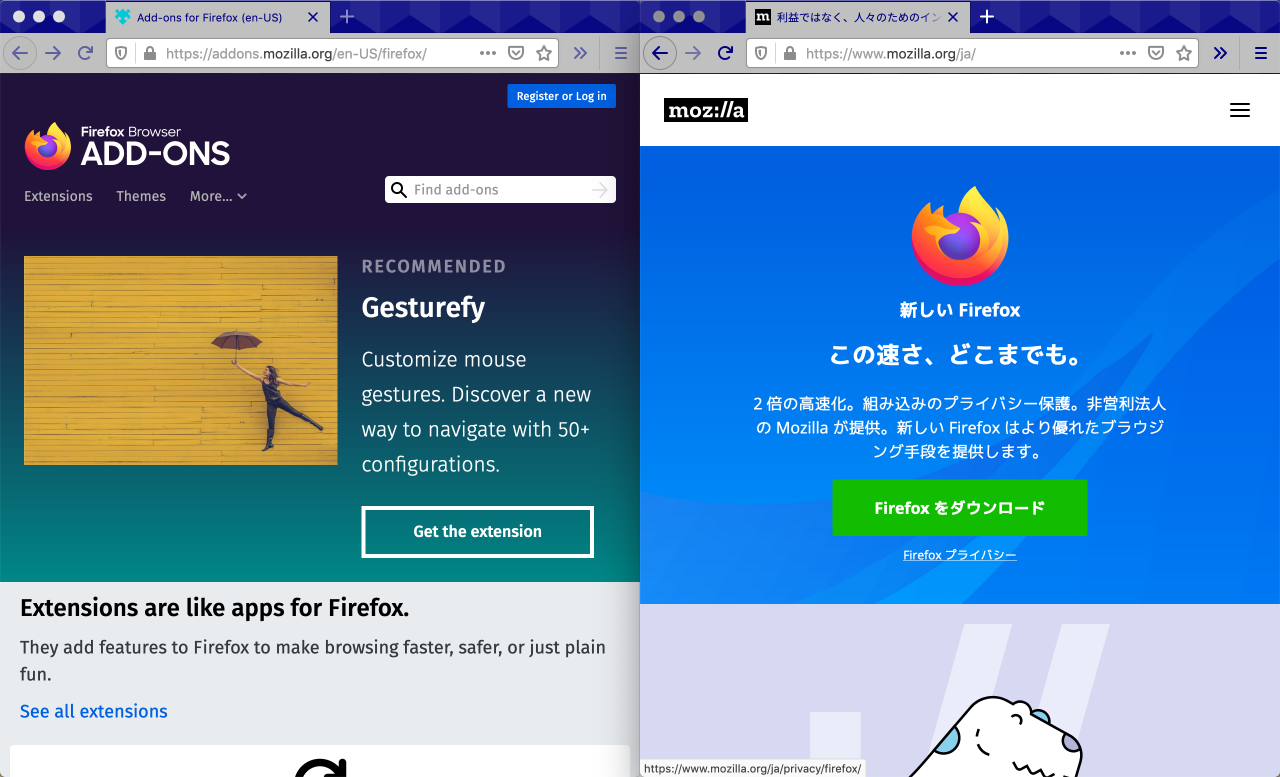This screenshot has height=777, width=1280.
Task: Open the Gesturefy umbrella image
Action: click(181, 360)
